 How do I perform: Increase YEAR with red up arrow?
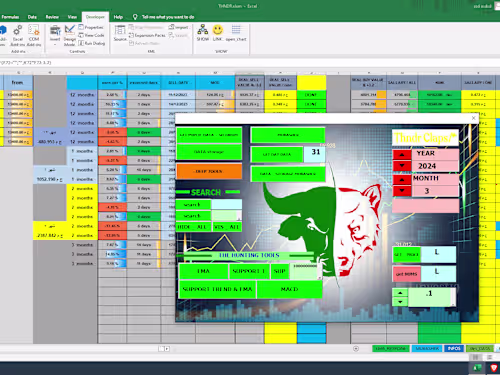click(402, 155)
